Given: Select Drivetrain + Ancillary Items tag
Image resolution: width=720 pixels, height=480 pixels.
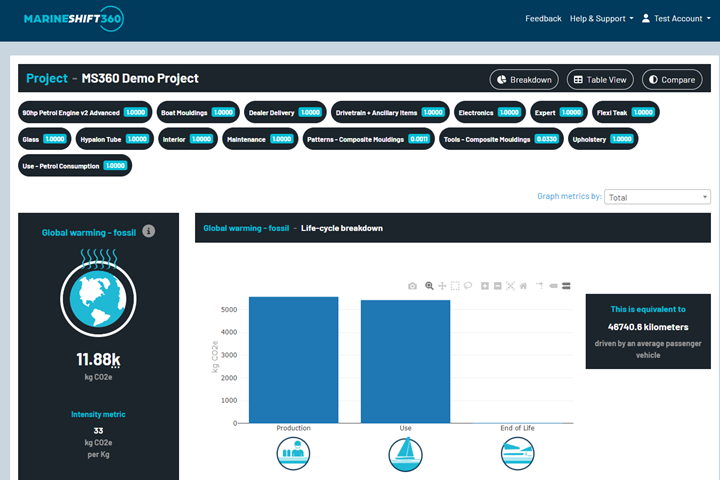Looking at the screenshot, I should tap(390, 113).
